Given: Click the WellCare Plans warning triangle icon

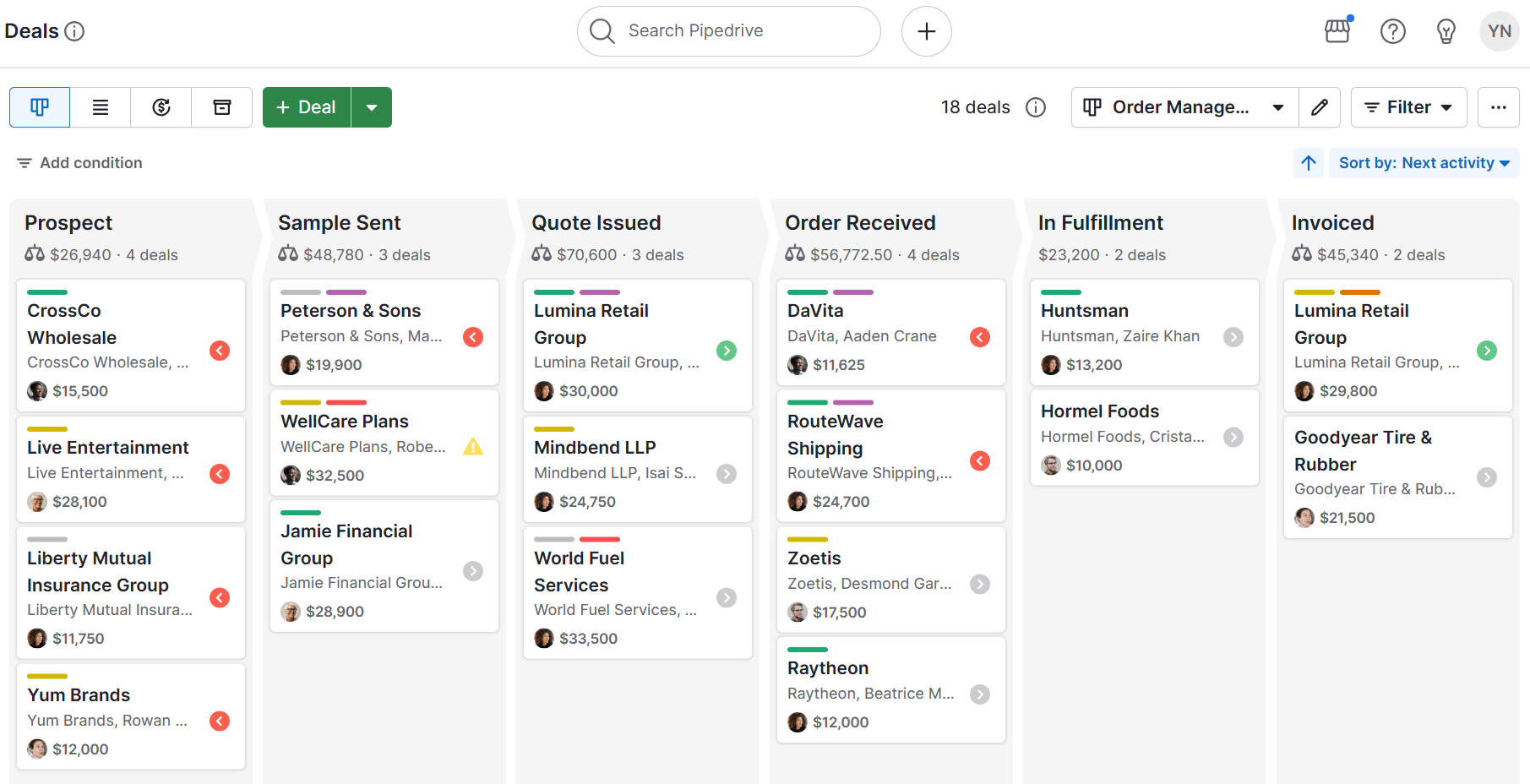Looking at the screenshot, I should pyautogui.click(x=473, y=447).
